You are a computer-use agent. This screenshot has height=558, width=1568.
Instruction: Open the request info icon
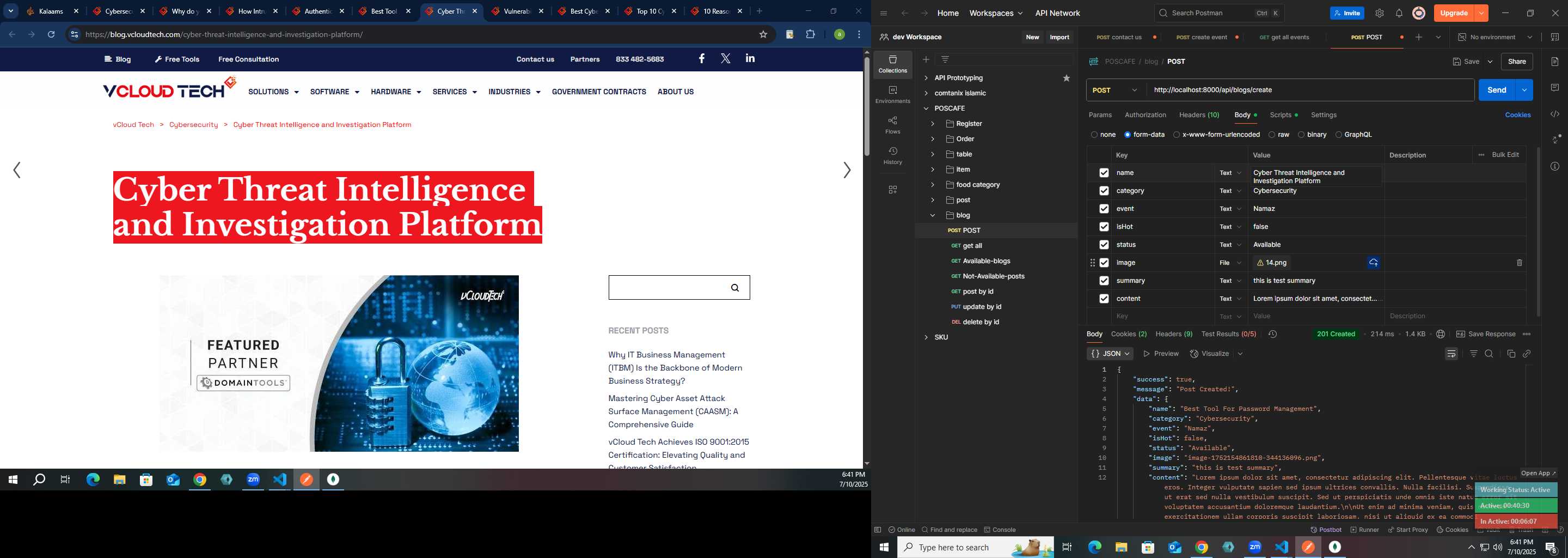1554,166
